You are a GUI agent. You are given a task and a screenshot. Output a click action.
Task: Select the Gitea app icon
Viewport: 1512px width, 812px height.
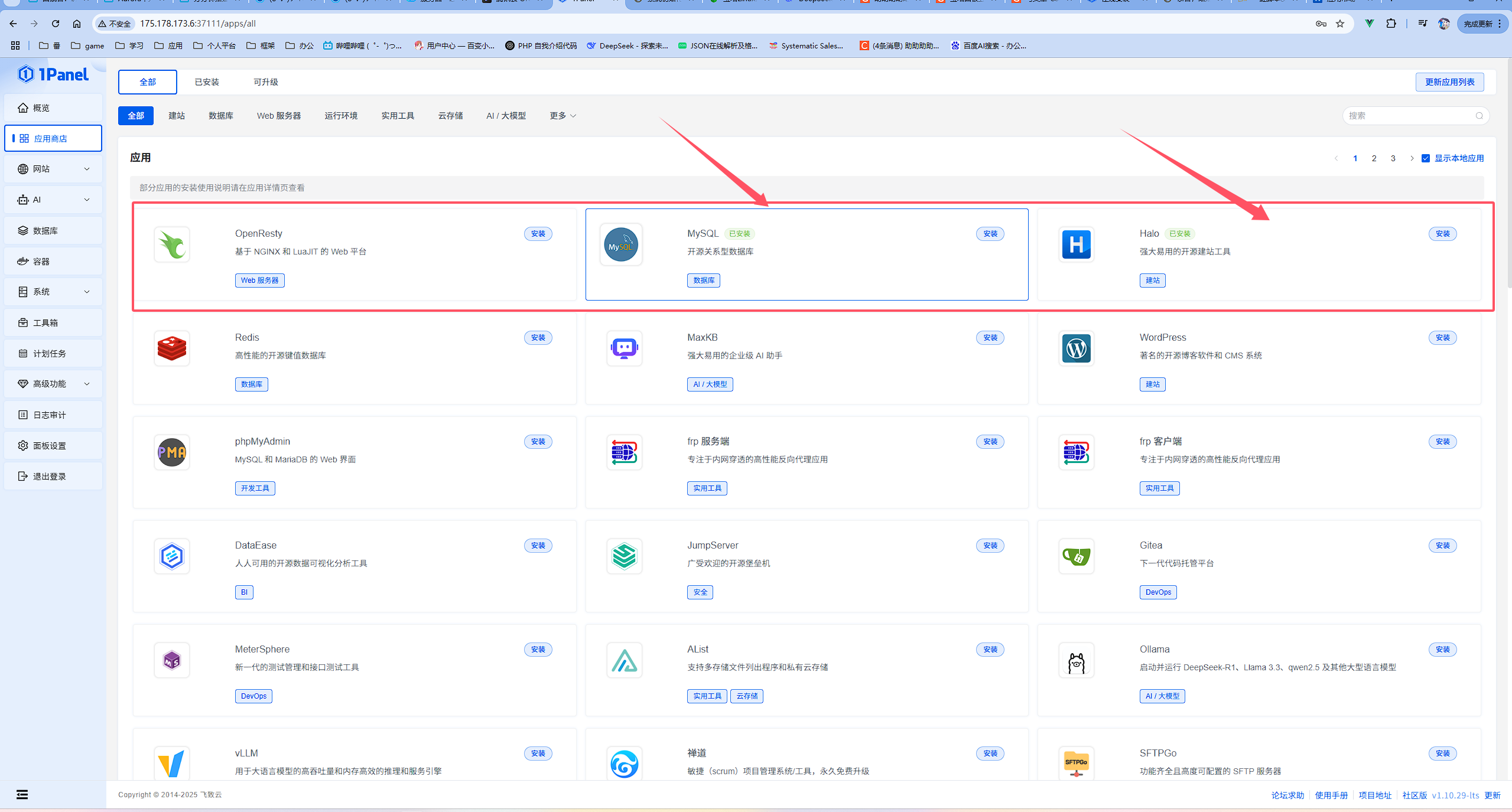coord(1076,556)
